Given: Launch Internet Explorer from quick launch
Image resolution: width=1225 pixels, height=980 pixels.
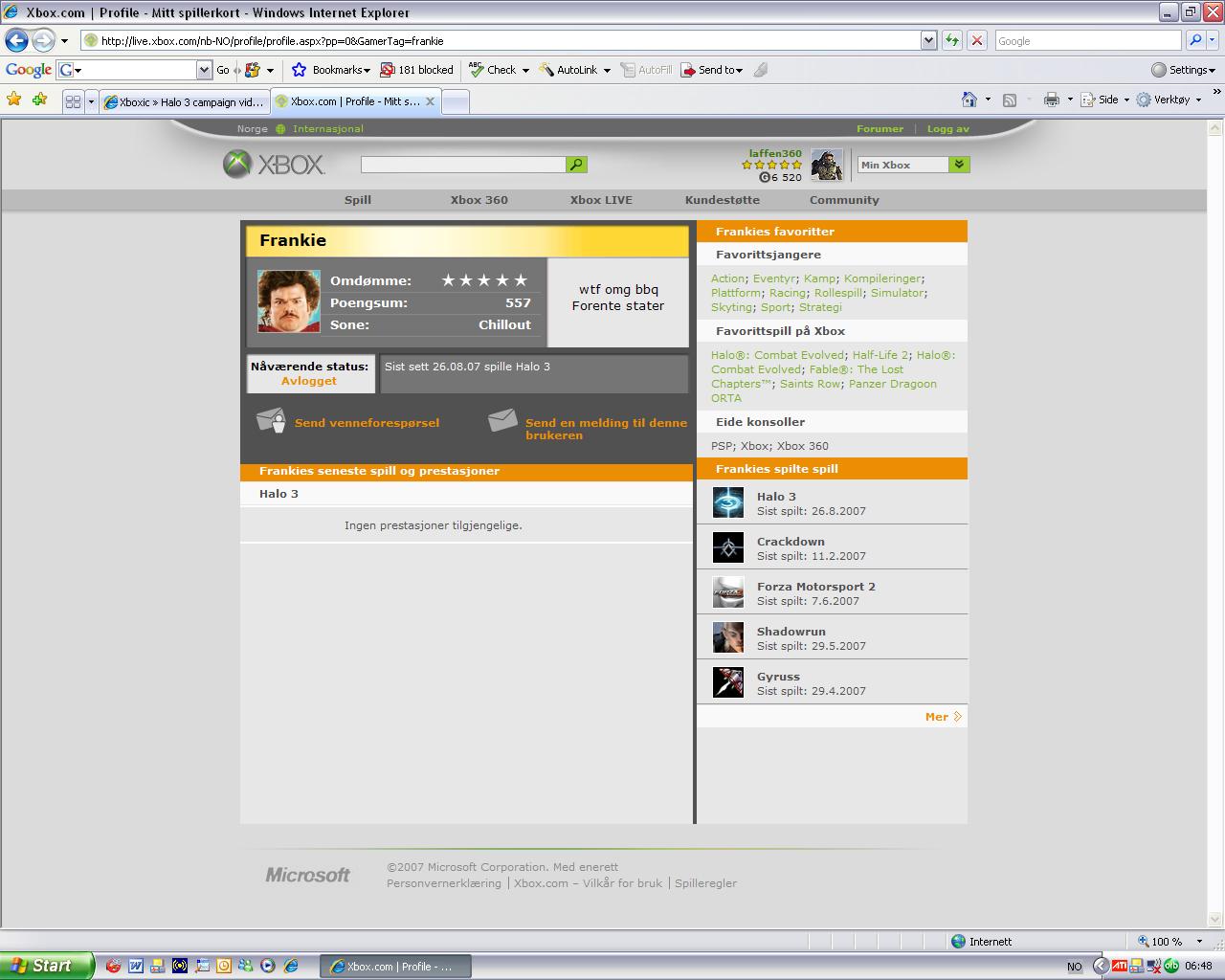Looking at the screenshot, I should coord(291,966).
